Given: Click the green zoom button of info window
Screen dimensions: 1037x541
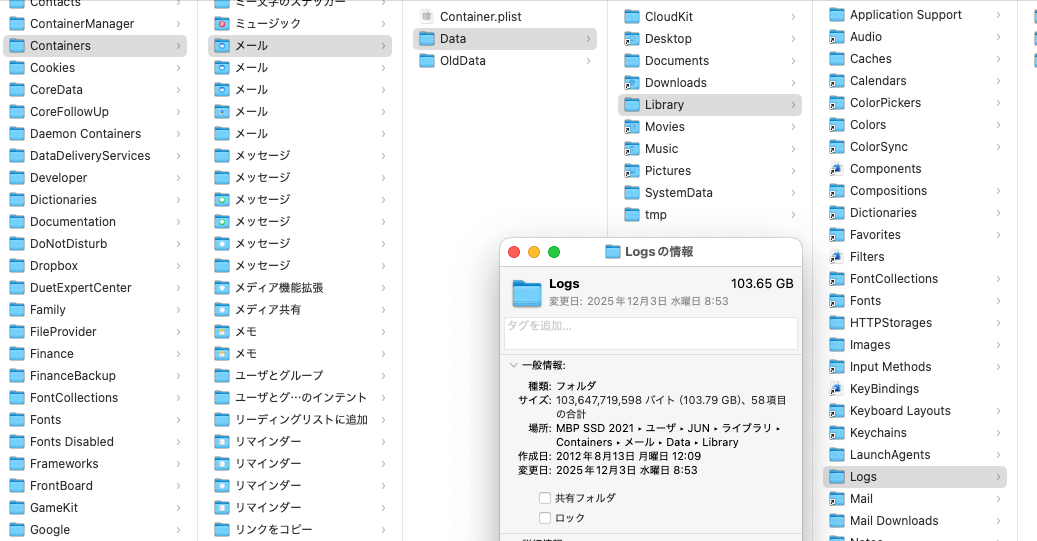Looking at the screenshot, I should [x=554, y=252].
